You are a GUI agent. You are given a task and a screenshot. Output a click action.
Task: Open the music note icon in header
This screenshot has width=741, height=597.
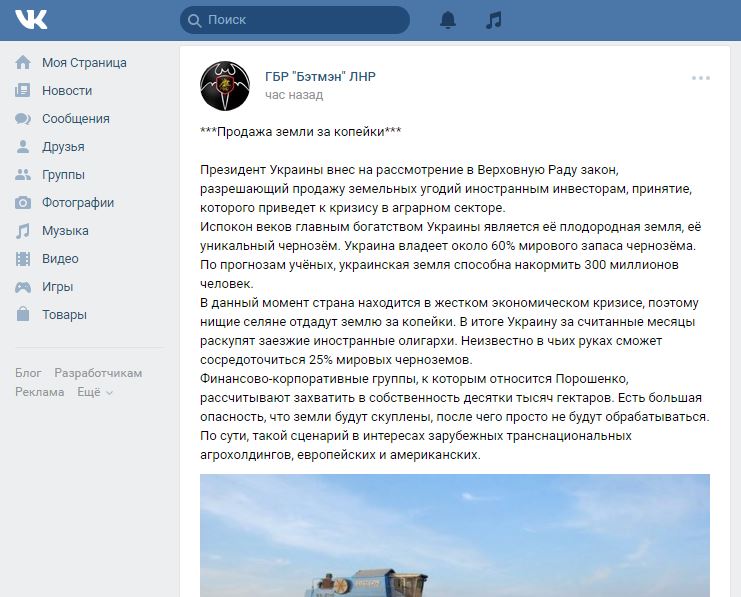point(494,20)
